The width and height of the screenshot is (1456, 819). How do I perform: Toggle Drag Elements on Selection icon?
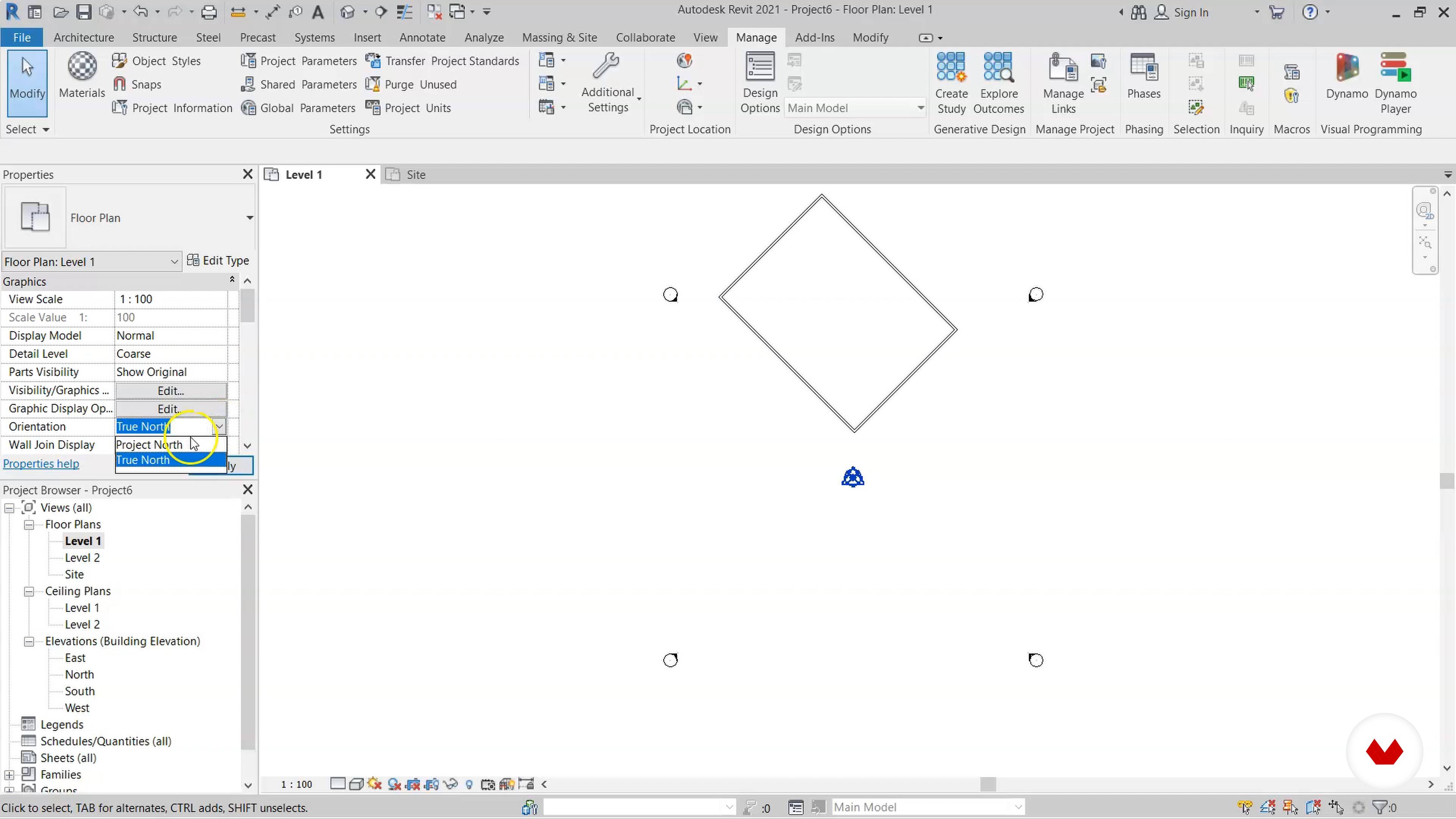point(1336,807)
